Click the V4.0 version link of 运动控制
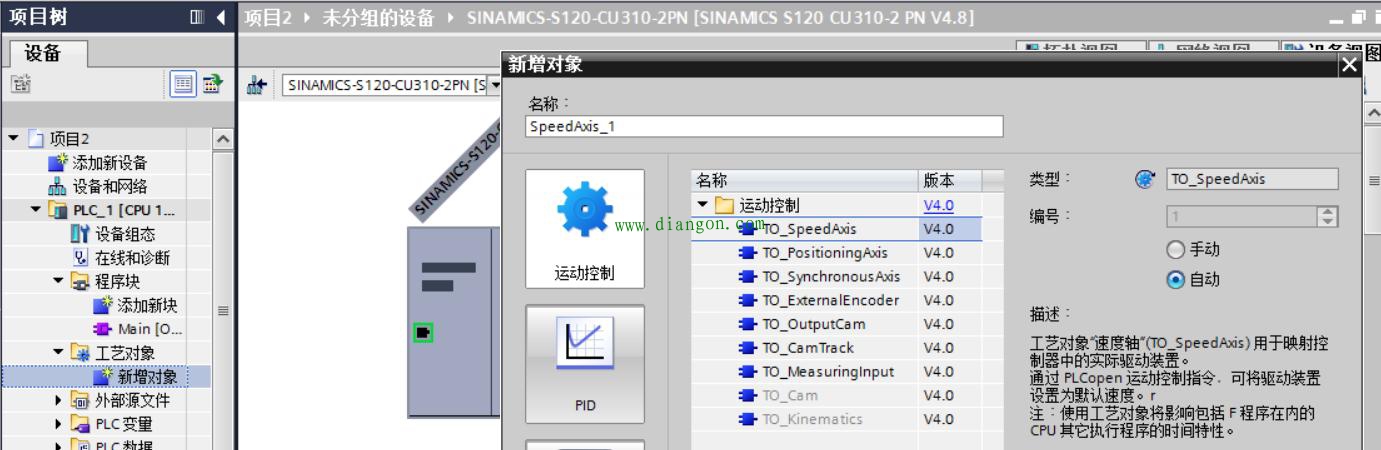 tap(938, 205)
